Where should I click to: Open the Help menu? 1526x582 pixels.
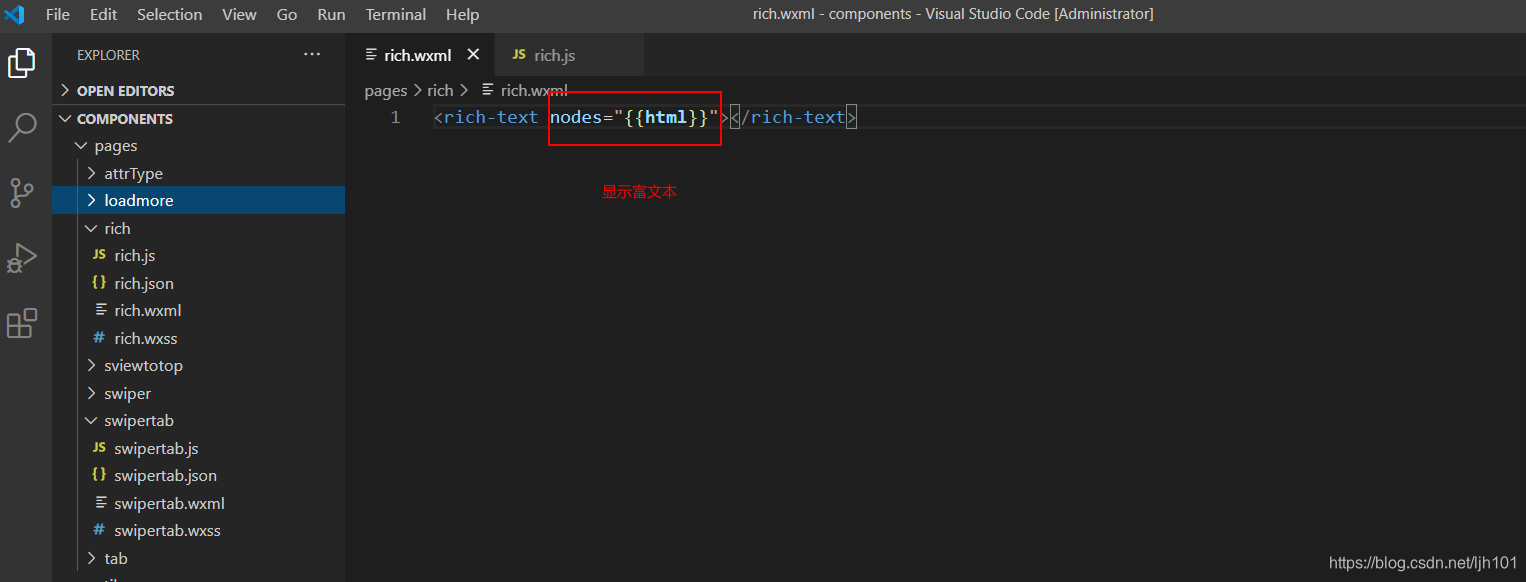point(462,14)
